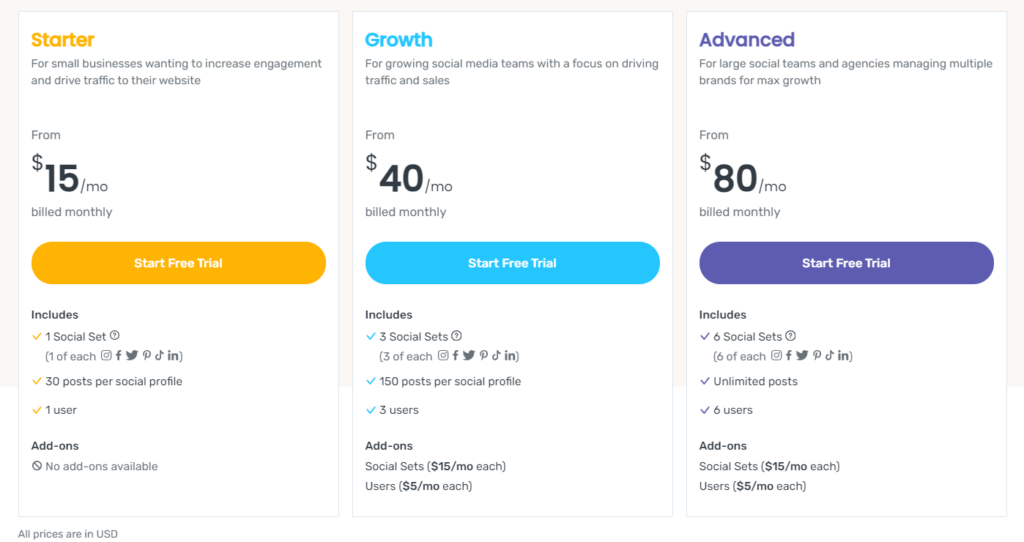
Task: Click the $40/mo price in Growth
Action: (x=409, y=176)
